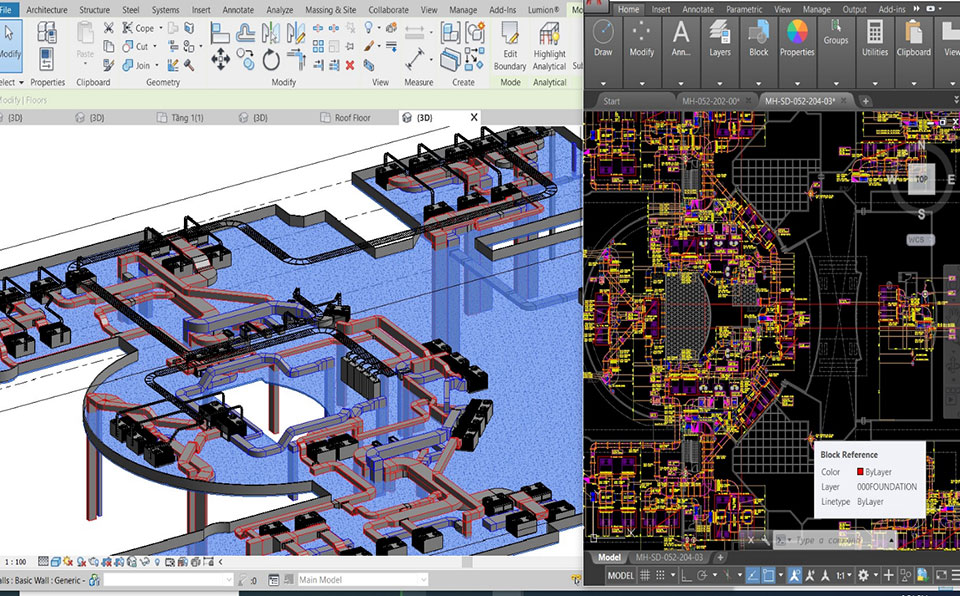Screen dimensions: 960x596
Task: Toggle the ByLayer color swatch entry
Action: click(x=859, y=471)
